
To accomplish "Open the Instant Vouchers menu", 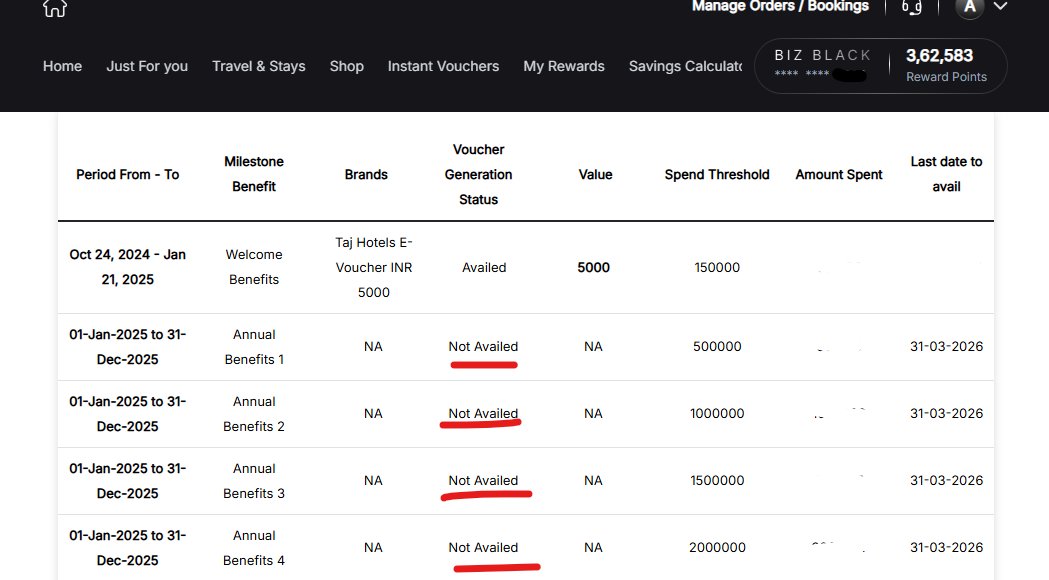I will [444, 66].
